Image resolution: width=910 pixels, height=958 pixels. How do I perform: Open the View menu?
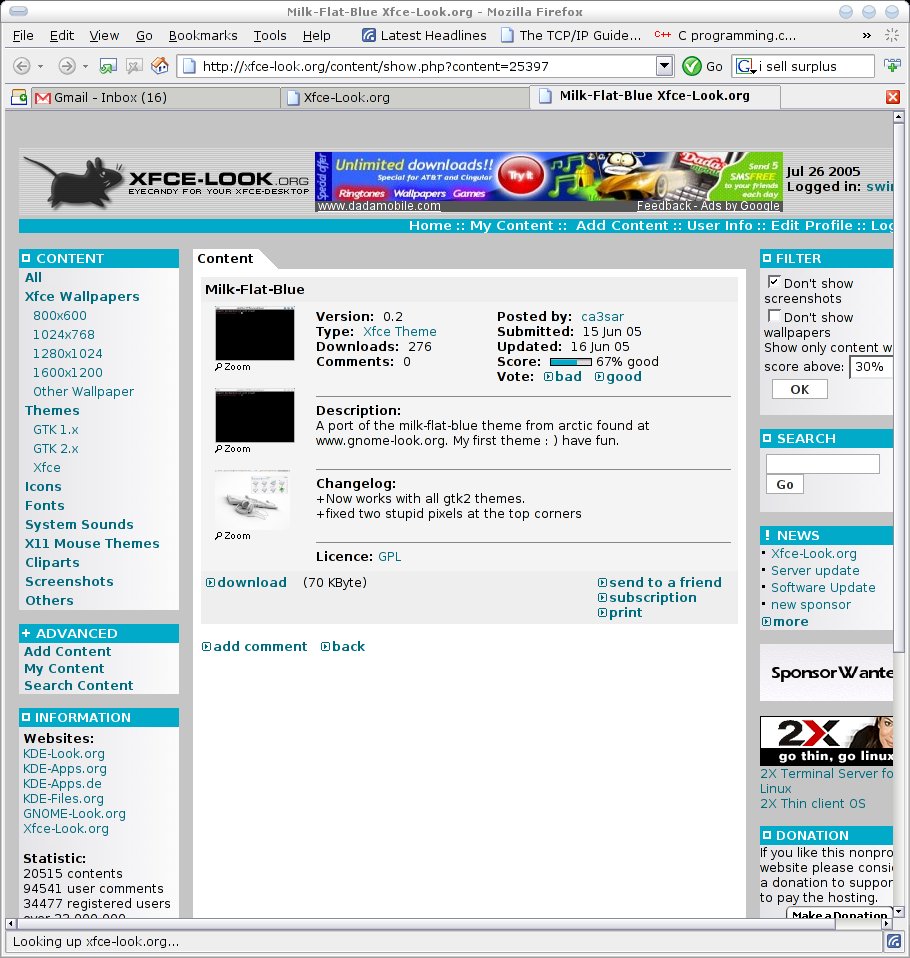(104, 35)
